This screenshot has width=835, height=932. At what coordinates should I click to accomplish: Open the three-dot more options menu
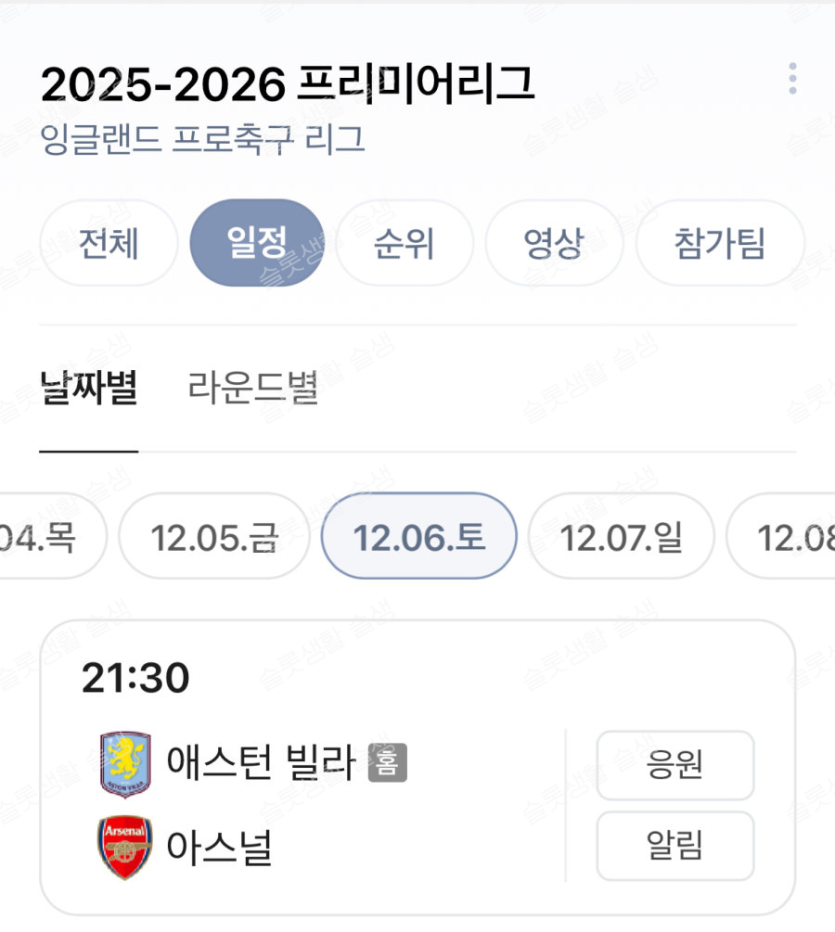point(792,79)
